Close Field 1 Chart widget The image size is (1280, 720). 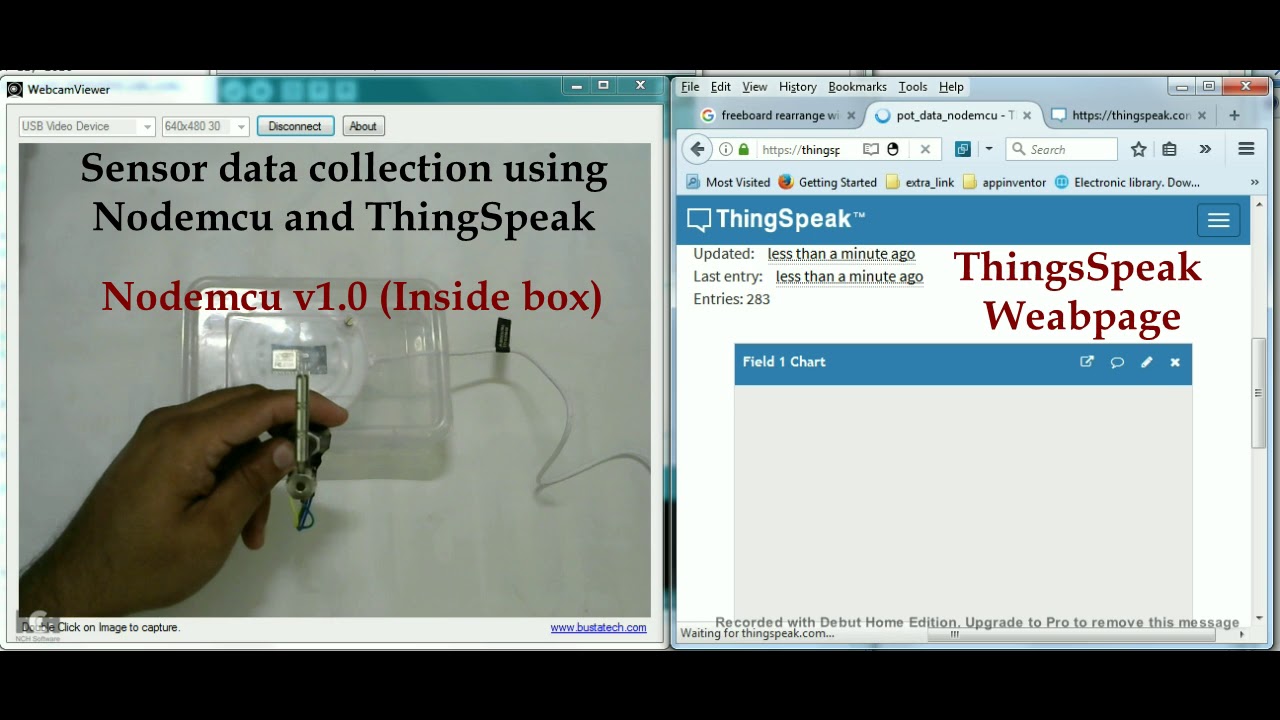(1175, 362)
